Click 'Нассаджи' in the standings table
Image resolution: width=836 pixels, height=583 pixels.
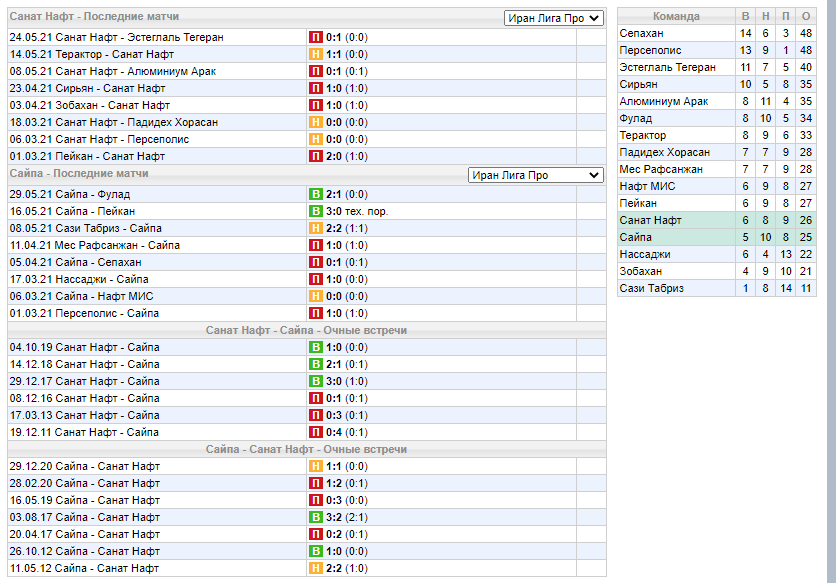pos(645,254)
